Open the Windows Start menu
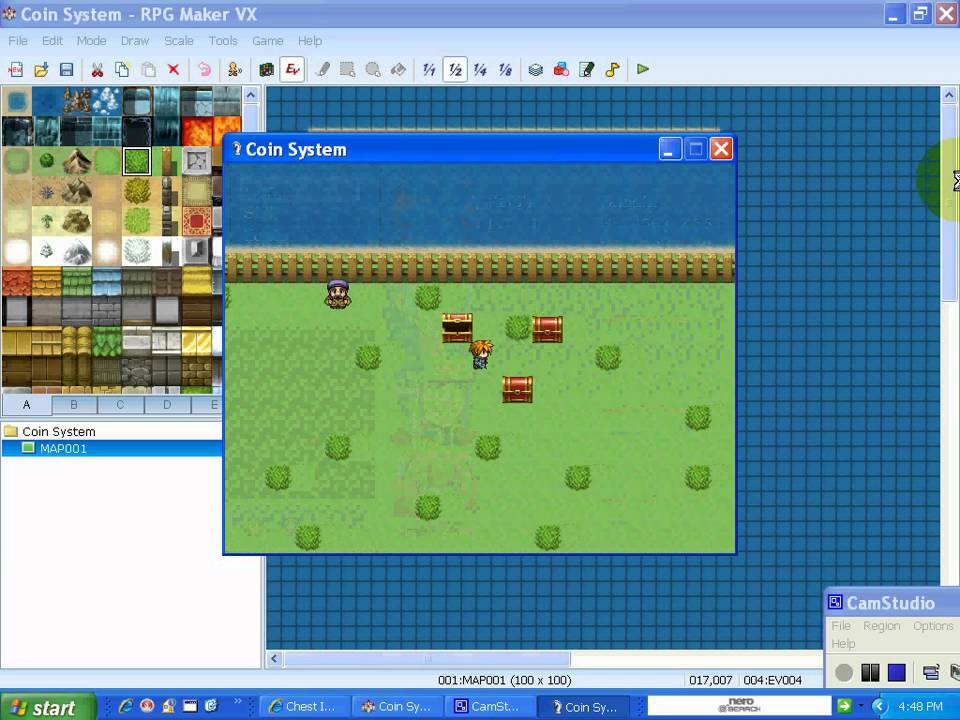This screenshot has width=960, height=720. click(48, 707)
